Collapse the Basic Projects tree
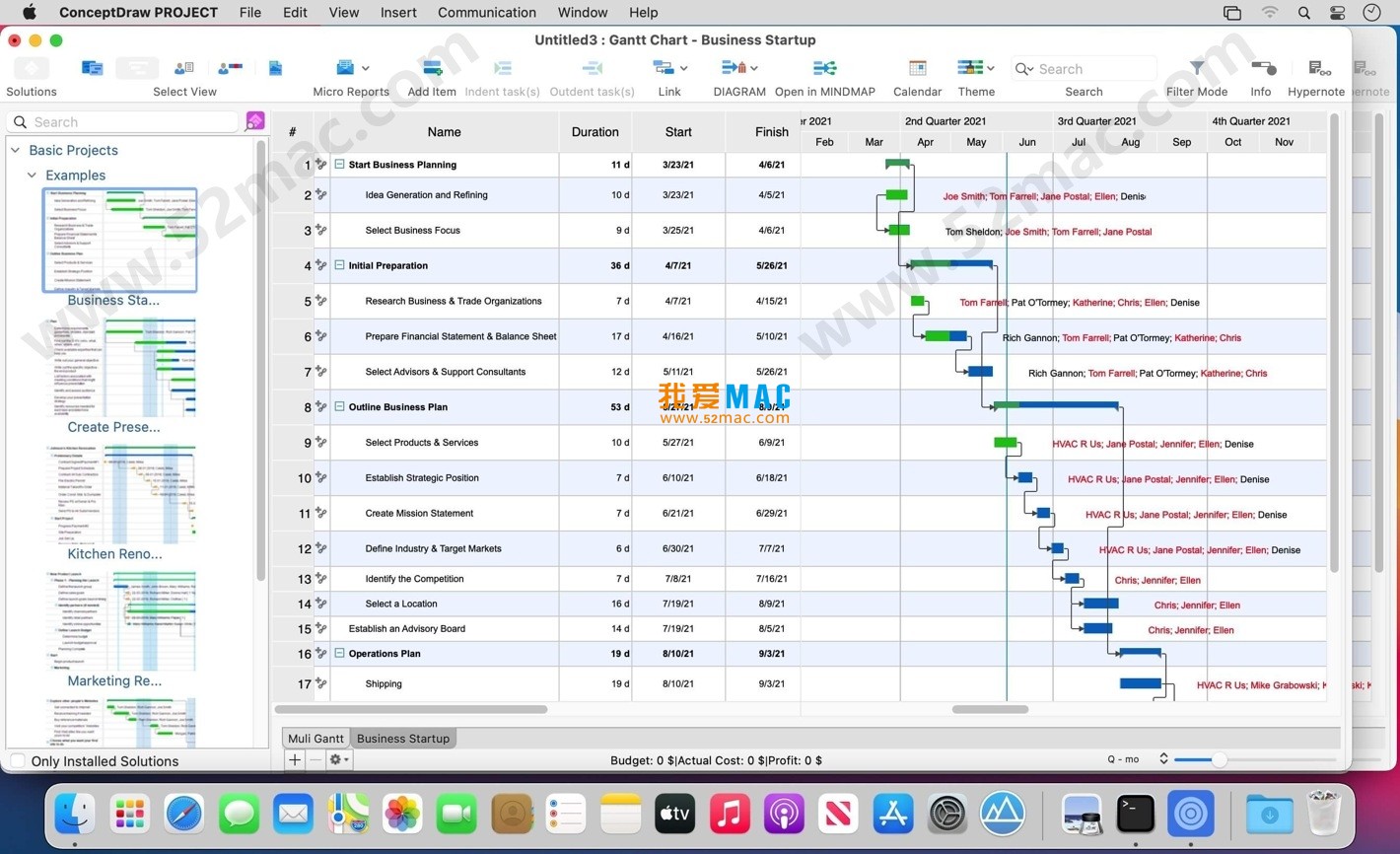Viewport: 1400px width, 854px height. coord(15,150)
